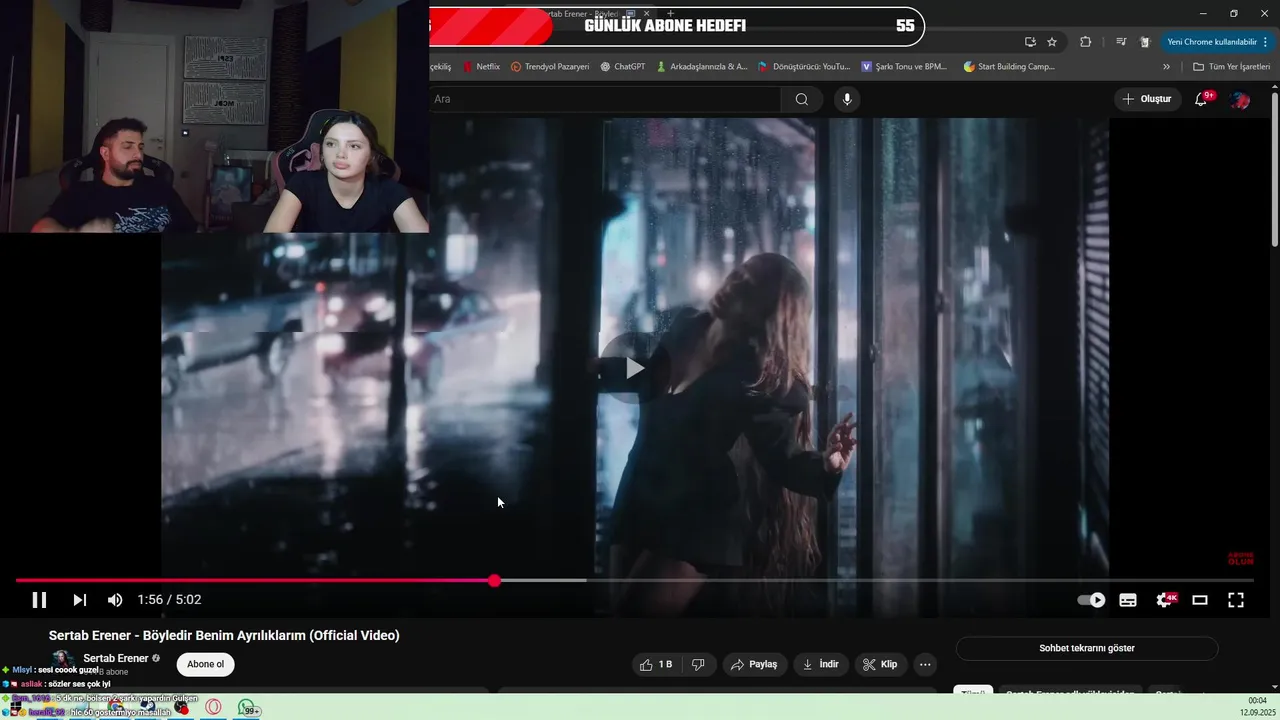Viewport: 1280px width, 720px height.
Task: Open the Opera icon in the taskbar
Action: 213,708
